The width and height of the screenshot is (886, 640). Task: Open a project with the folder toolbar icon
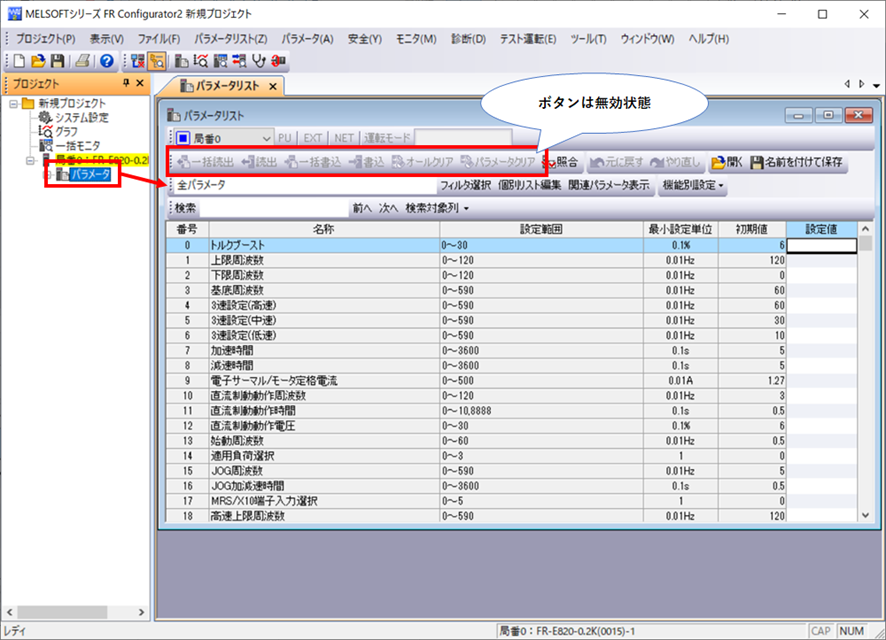tap(38, 60)
